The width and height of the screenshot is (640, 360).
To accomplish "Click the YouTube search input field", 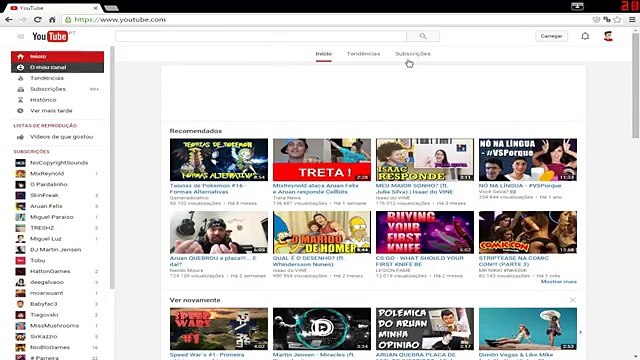I will (x=261, y=36).
